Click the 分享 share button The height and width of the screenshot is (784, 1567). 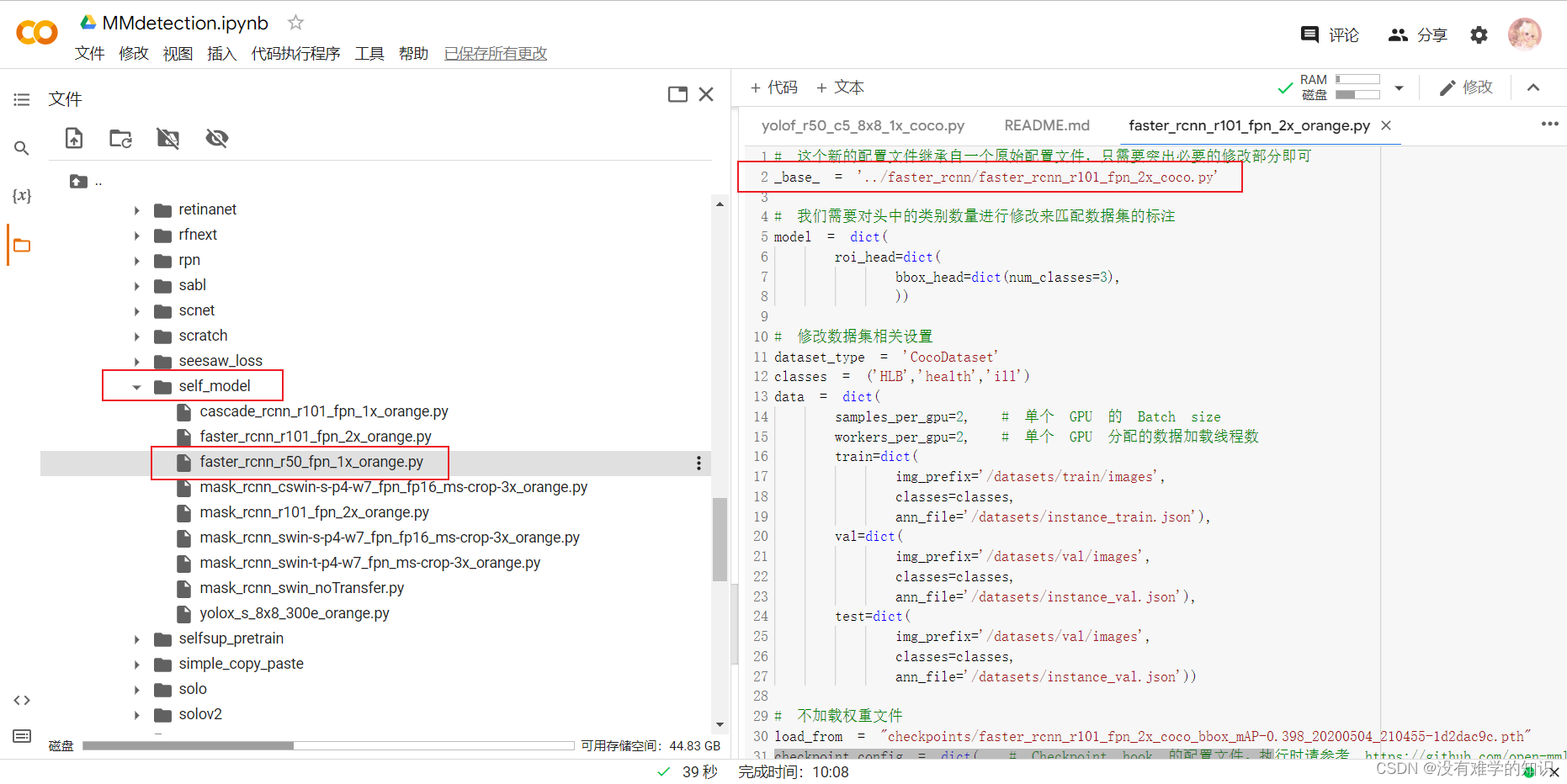[x=1418, y=34]
